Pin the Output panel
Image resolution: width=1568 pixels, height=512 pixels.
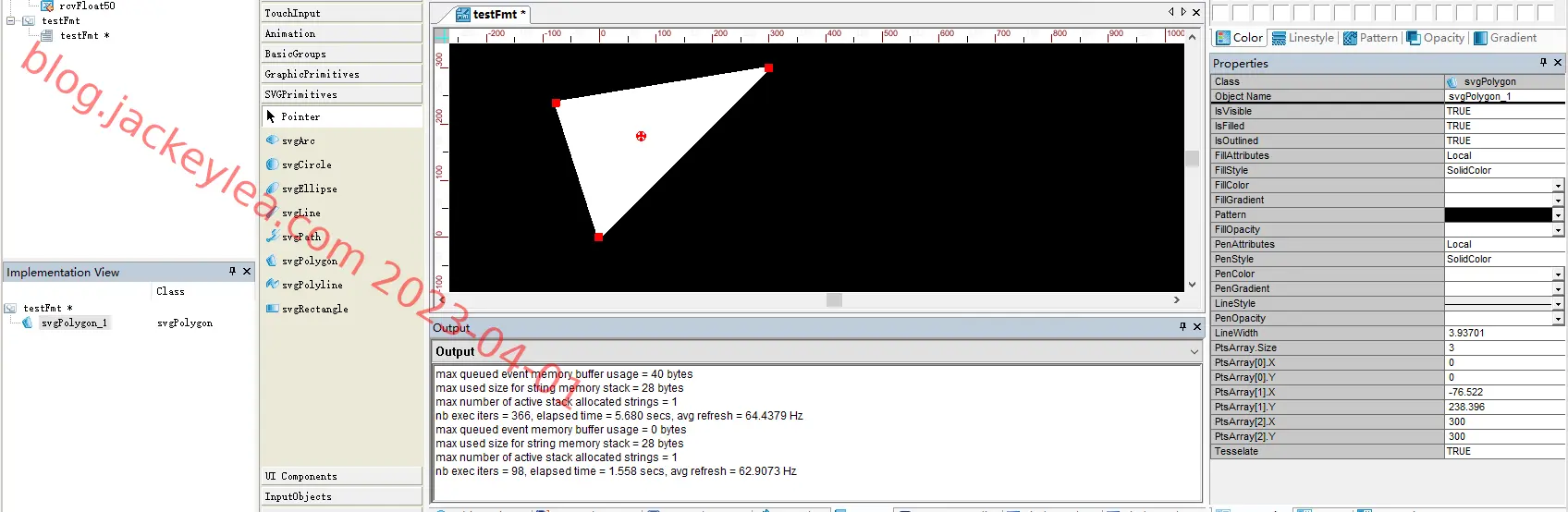point(1182,326)
